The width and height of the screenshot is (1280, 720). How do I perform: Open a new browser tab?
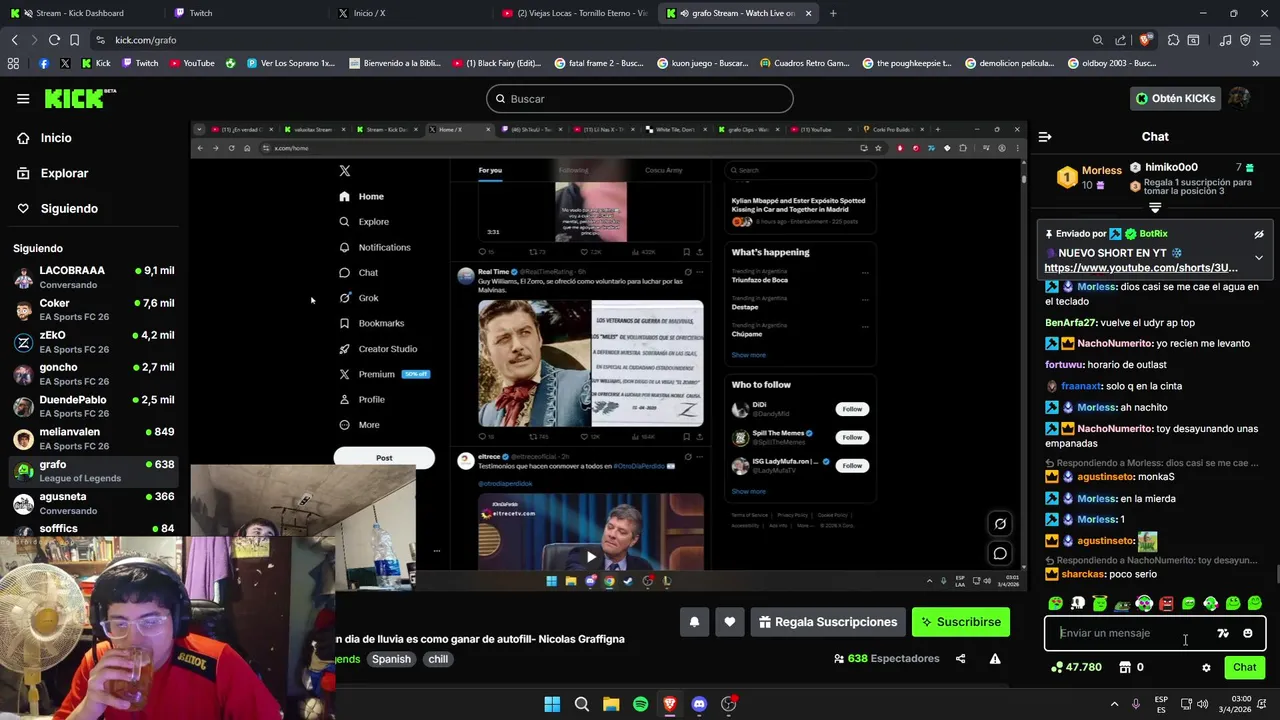[833, 13]
